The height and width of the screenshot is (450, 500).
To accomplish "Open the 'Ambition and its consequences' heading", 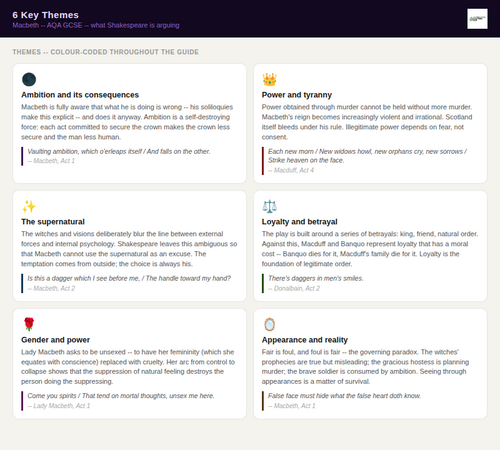I will pos(80,95).
